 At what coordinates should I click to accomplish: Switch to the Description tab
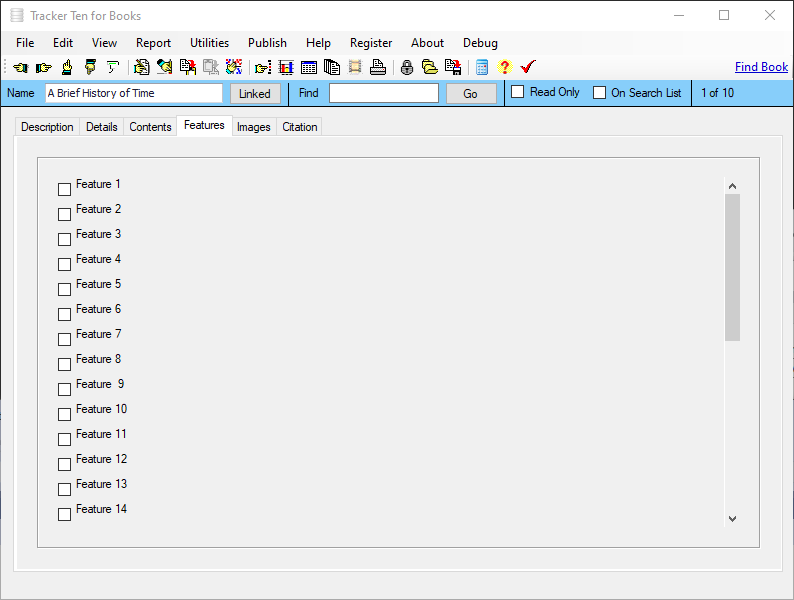tap(47, 127)
